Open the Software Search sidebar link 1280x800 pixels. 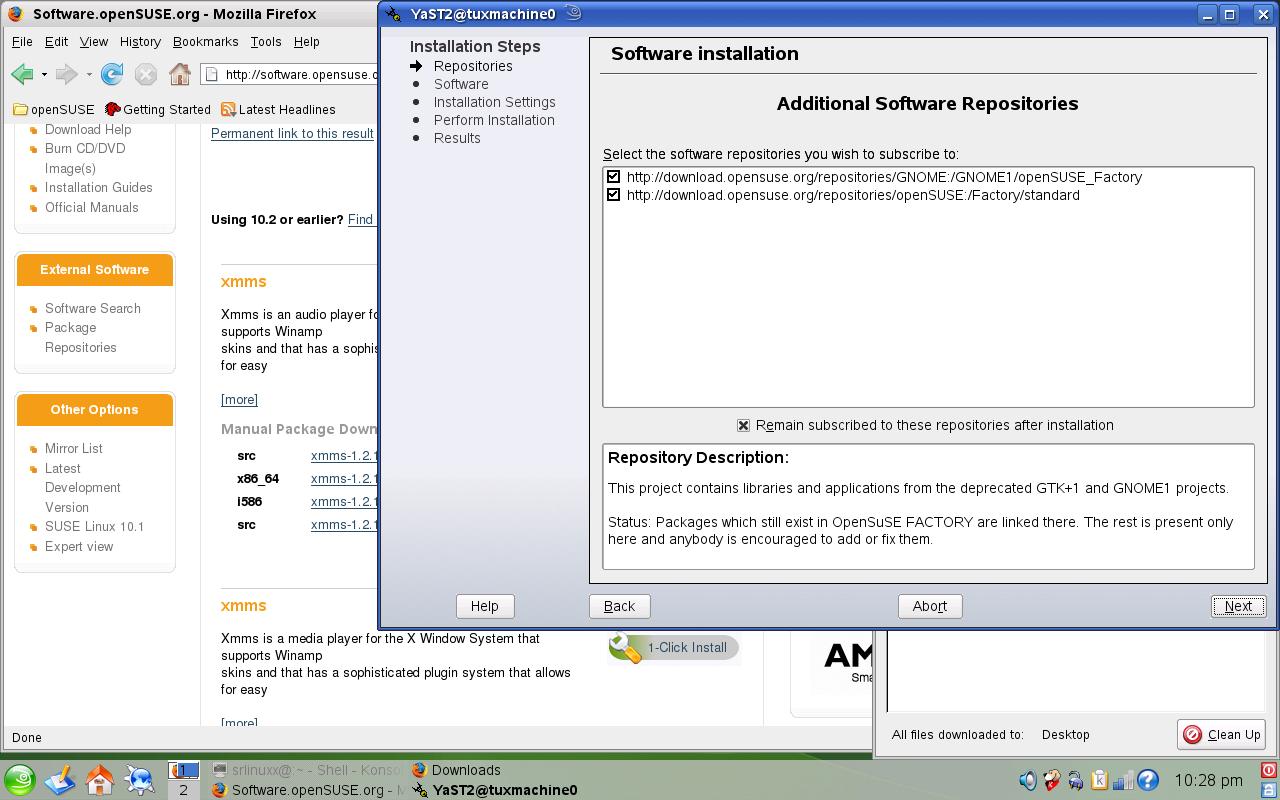[93, 308]
